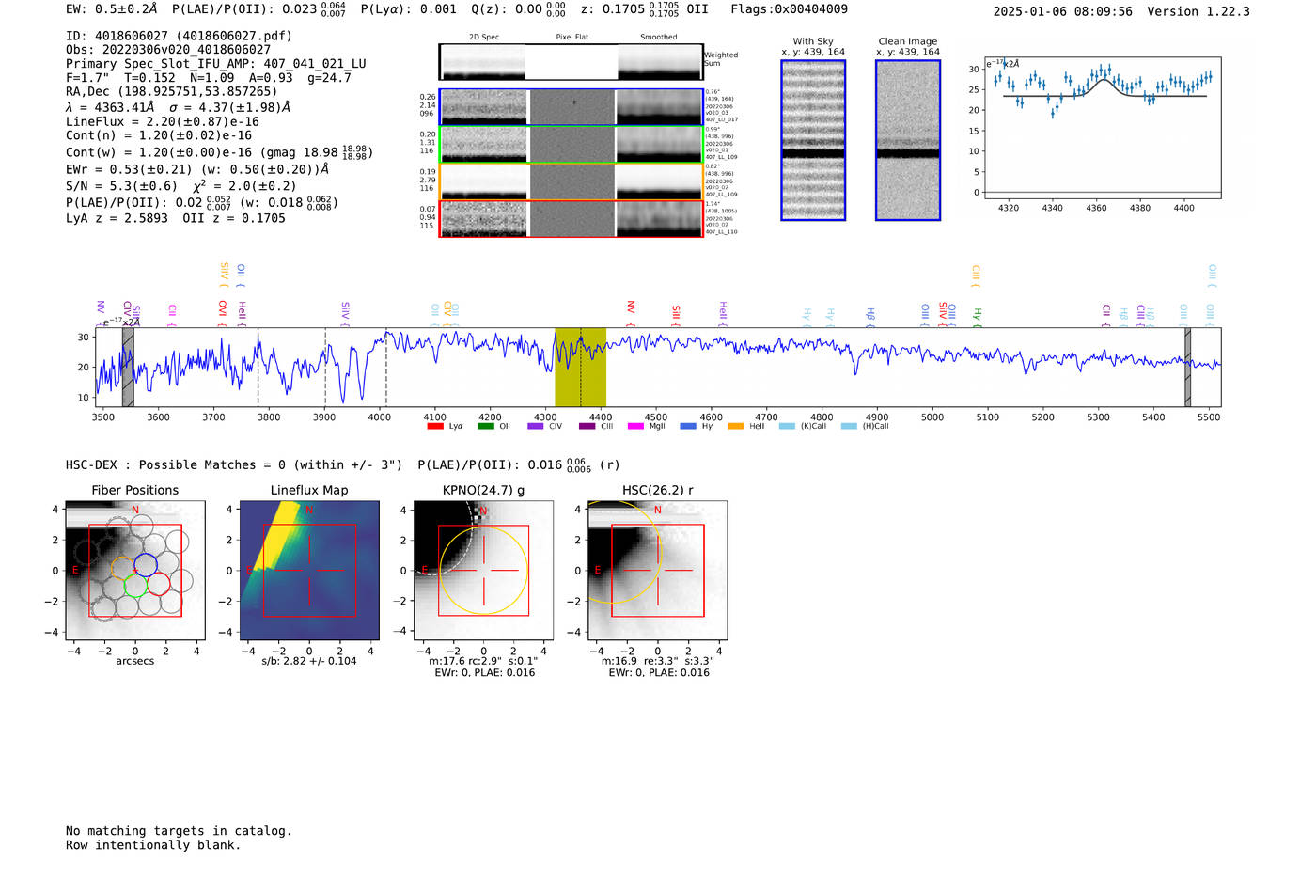Click the Obs: 20220306v020_4018606027 line
Image resolution: width=1316 pixels, height=896 pixels.
tap(168, 50)
